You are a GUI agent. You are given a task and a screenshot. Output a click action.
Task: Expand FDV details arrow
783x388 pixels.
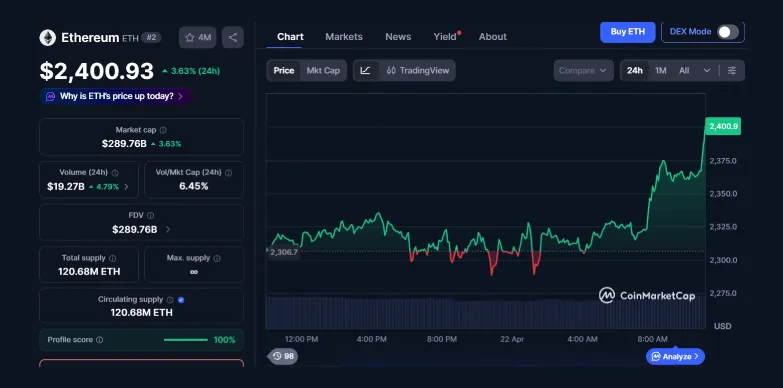(x=168, y=230)
